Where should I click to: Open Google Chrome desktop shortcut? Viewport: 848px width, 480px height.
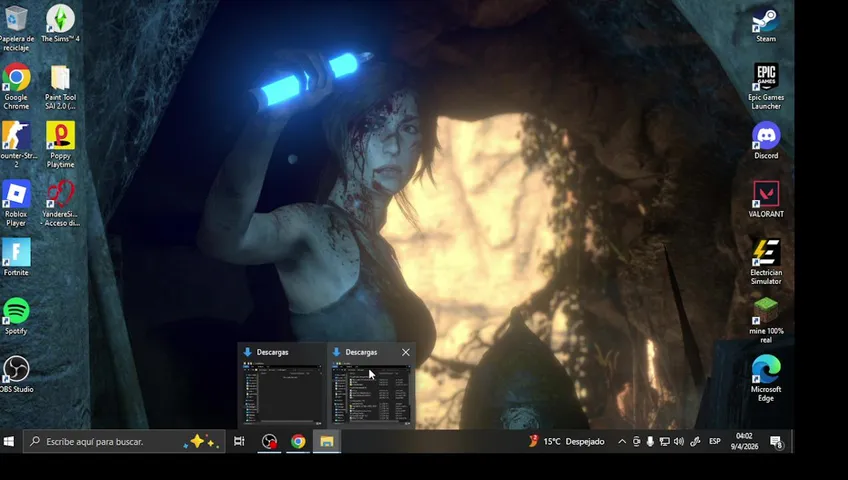click(16, 86)
